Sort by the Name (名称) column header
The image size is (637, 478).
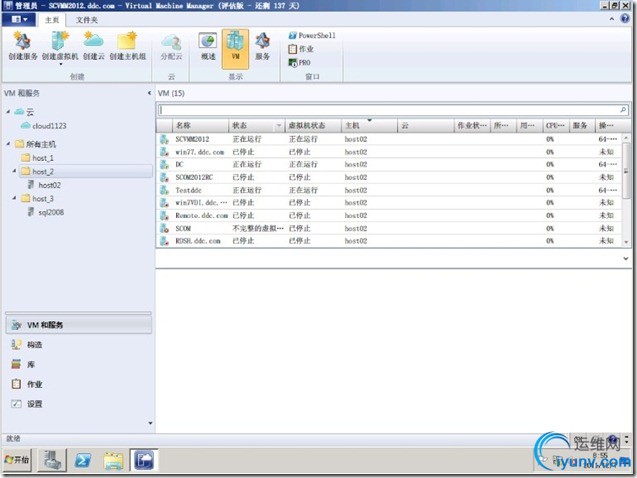click(201, 125)
